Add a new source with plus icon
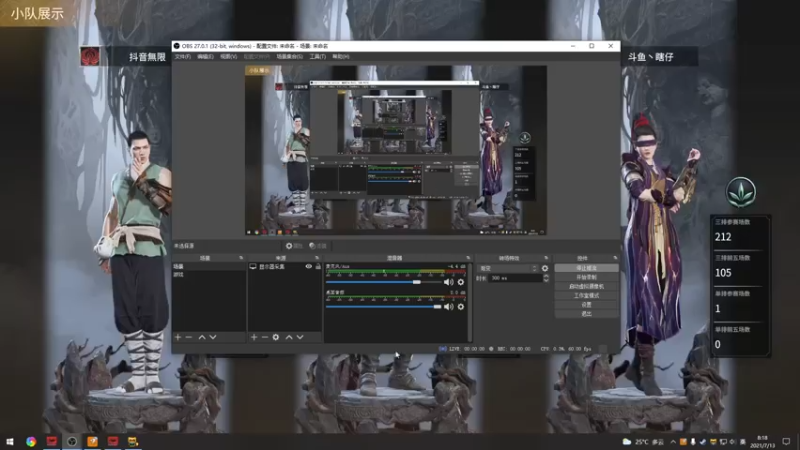The image size is (800, 450). pyautogui.click(x=254, y=337)
